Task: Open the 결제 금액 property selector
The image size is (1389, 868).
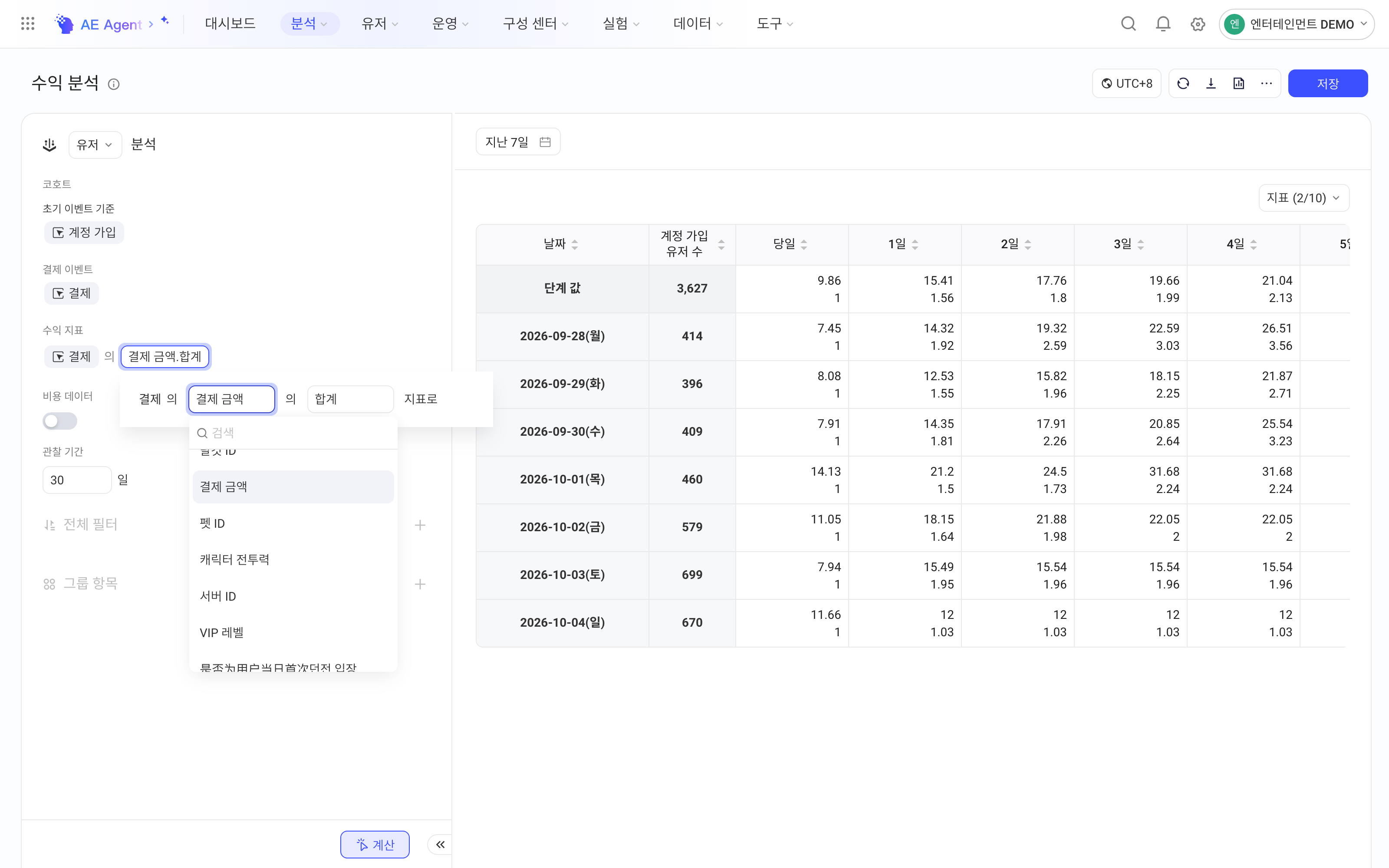Action: 232,399
